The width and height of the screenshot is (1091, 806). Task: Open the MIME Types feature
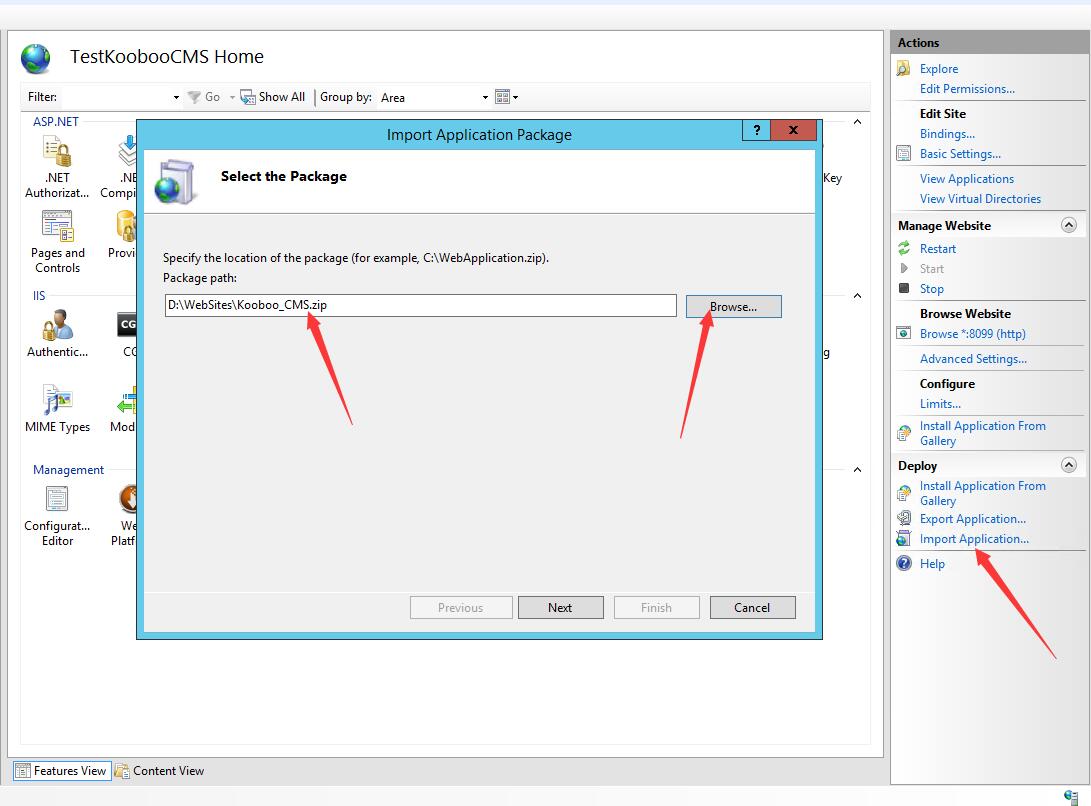(57, 400)
